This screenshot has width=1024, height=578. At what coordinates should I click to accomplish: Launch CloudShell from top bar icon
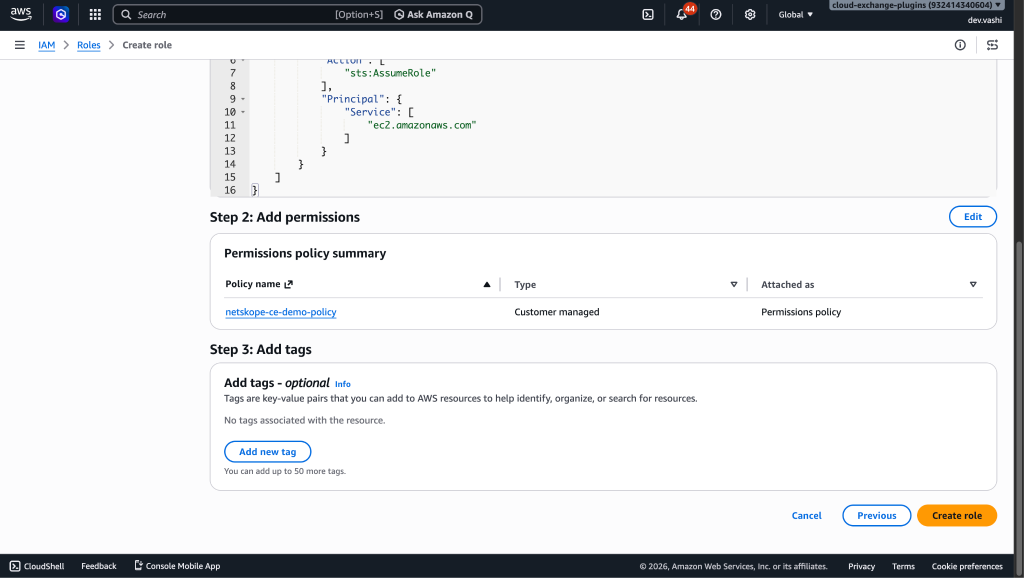[648, 14]
